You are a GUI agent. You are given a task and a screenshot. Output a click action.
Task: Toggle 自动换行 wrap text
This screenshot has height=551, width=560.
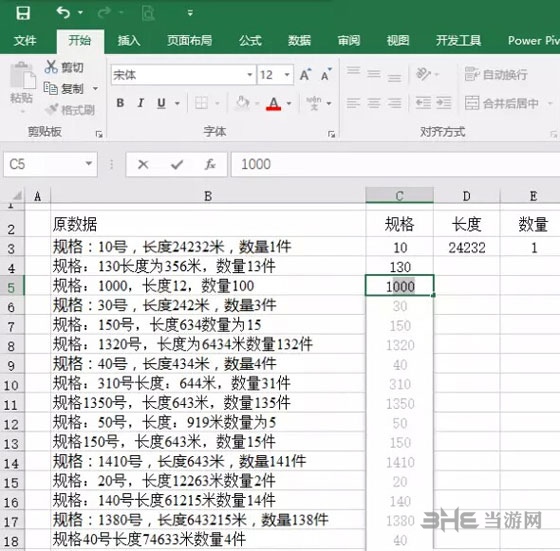(x=496, y=74)
